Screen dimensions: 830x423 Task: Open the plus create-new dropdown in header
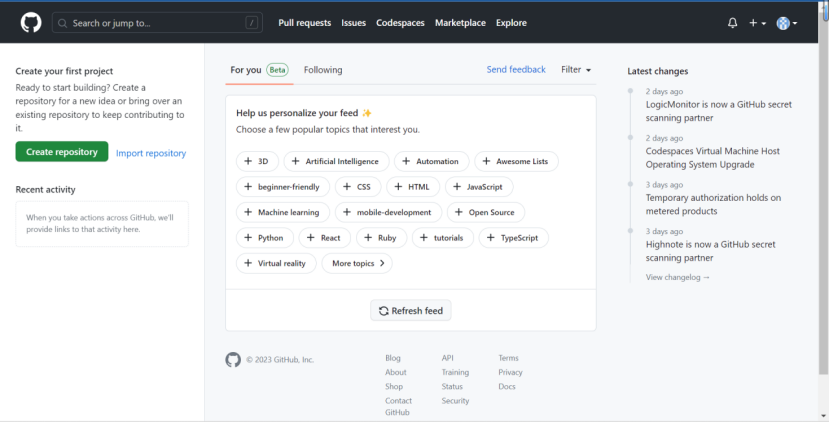[x=757, y=23]
